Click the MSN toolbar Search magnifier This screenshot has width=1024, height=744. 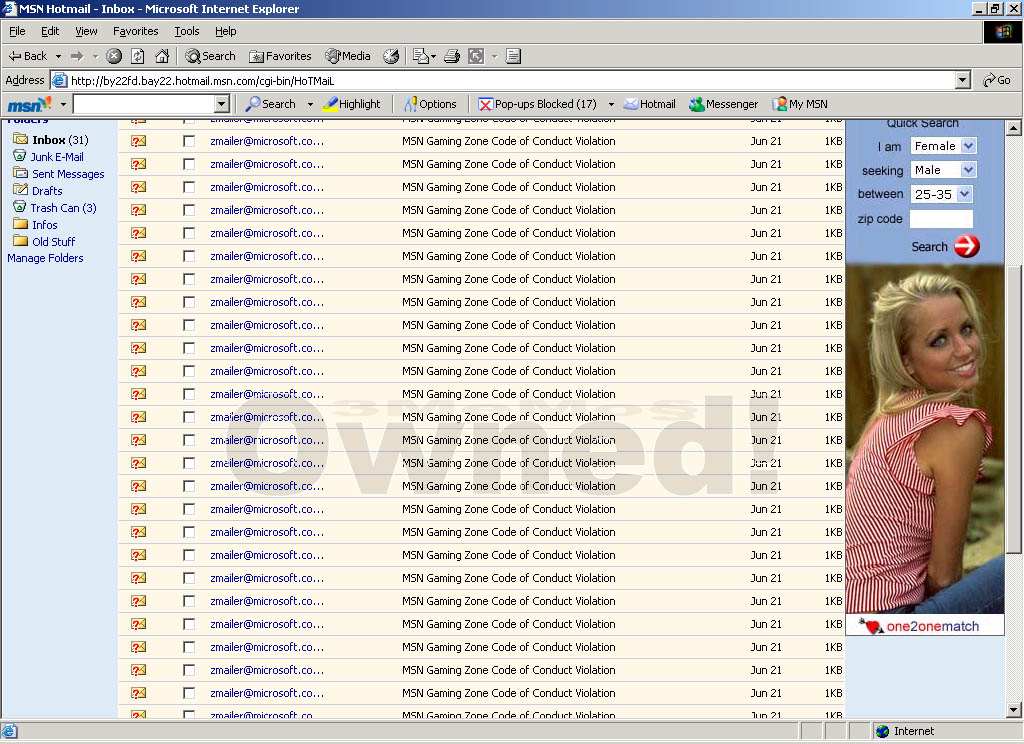click(x=271, y=104)
